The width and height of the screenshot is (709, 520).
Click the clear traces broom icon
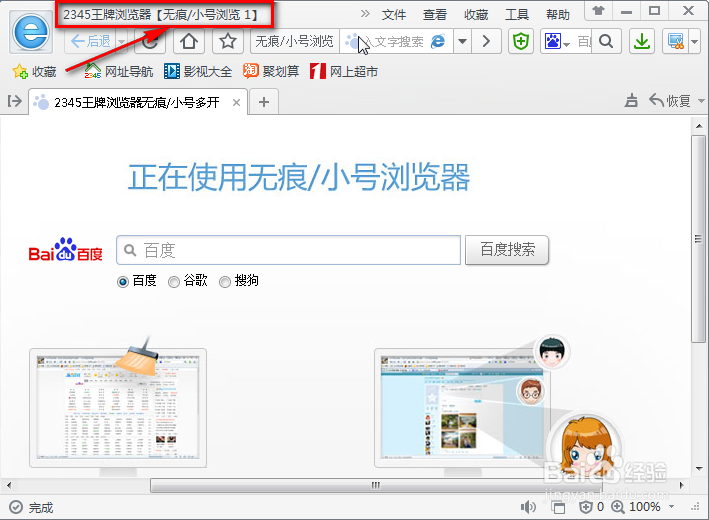[631, 100]
